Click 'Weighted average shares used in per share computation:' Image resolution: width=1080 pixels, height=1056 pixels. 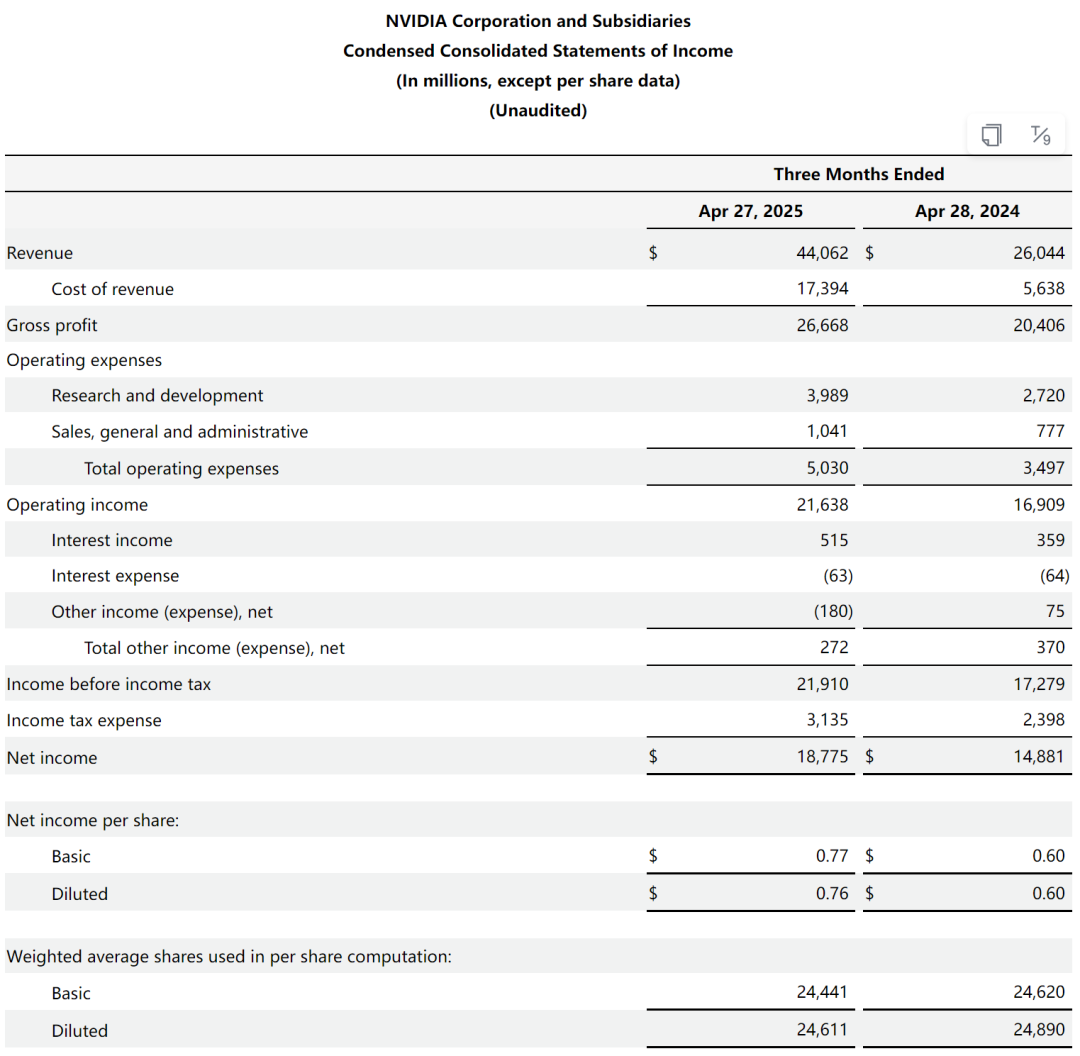(x=229, y=957)
